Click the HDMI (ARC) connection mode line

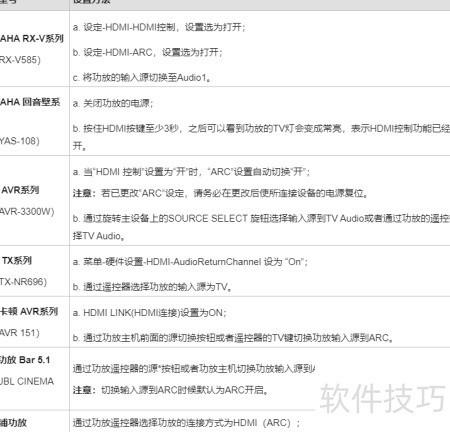click(186, 423)
